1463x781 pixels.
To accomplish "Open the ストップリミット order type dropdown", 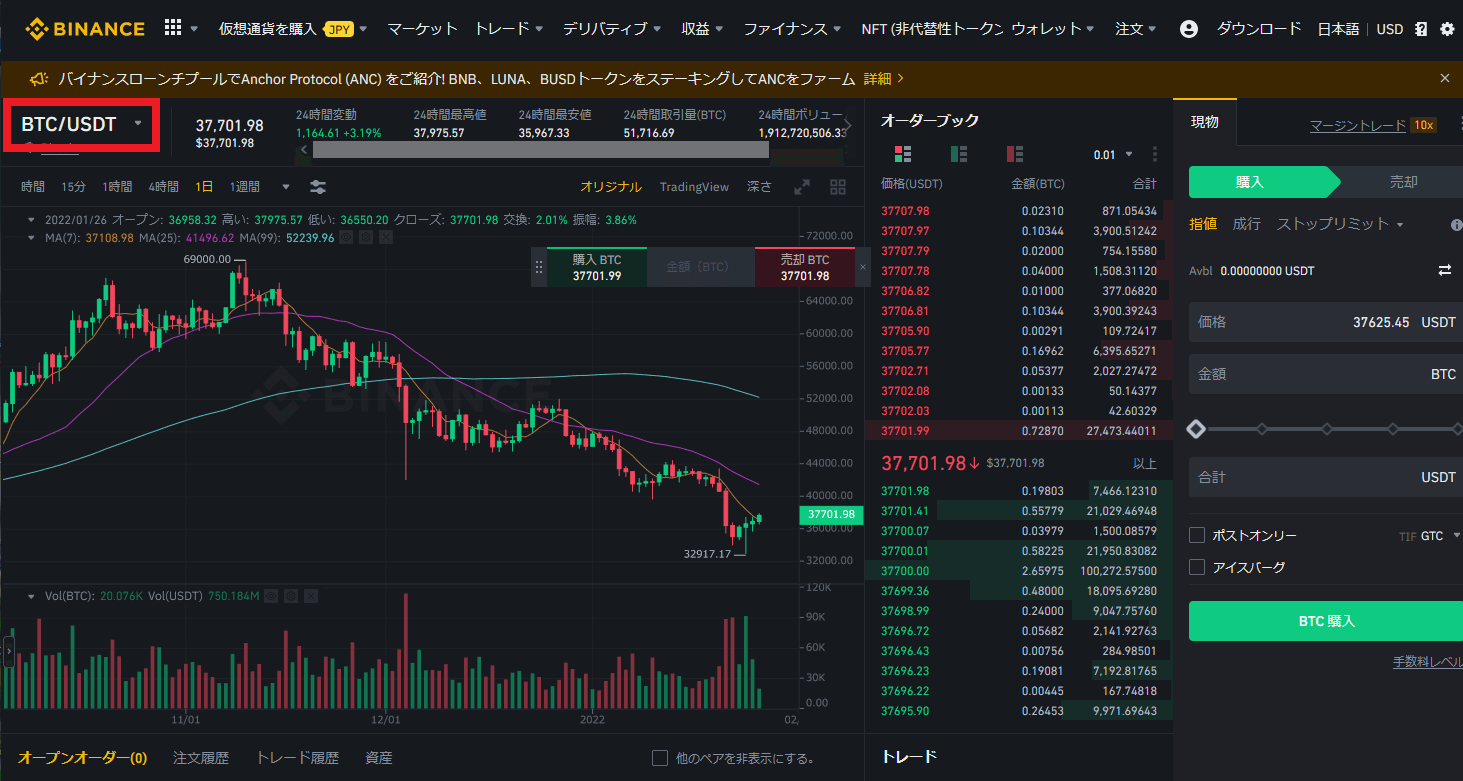I will pos(1340,224).
